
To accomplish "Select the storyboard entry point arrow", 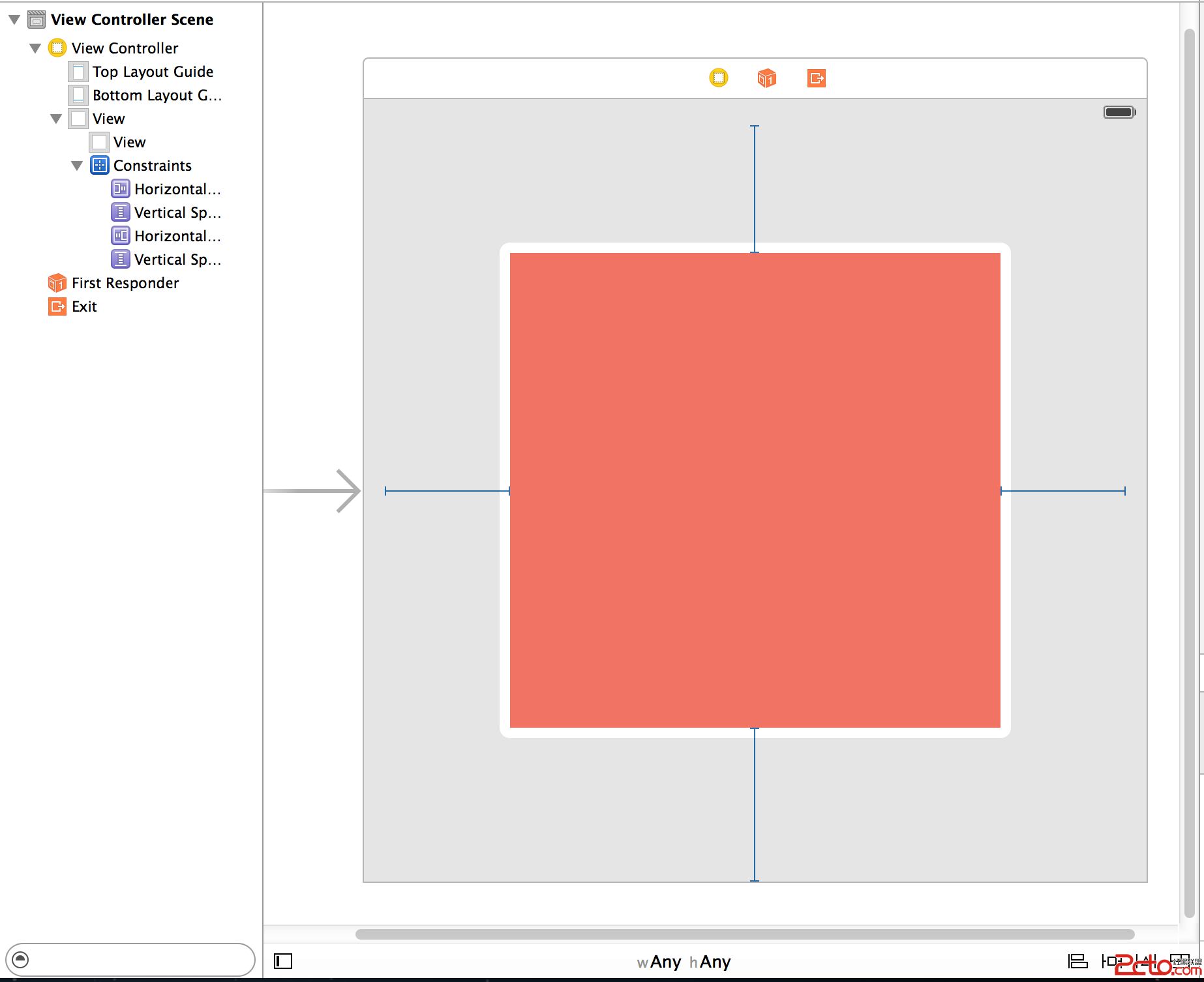I will [312, 491].
